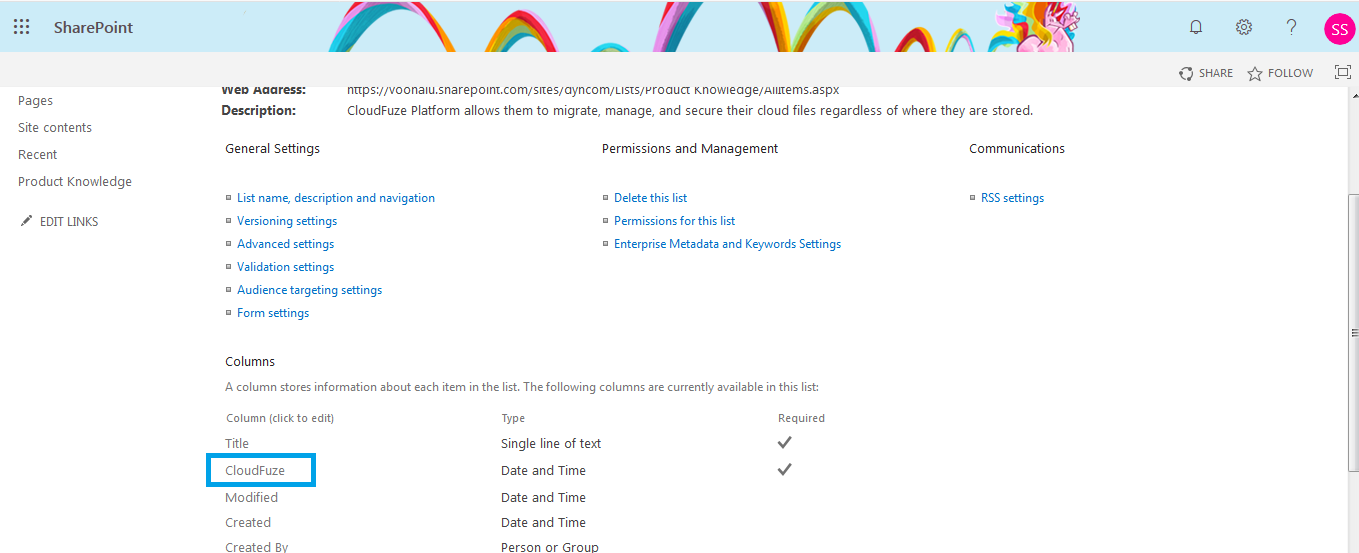This screenshot has height=553, width=1359.
Task: Open the notifications bell
Action: click(x=1196, y=27)
